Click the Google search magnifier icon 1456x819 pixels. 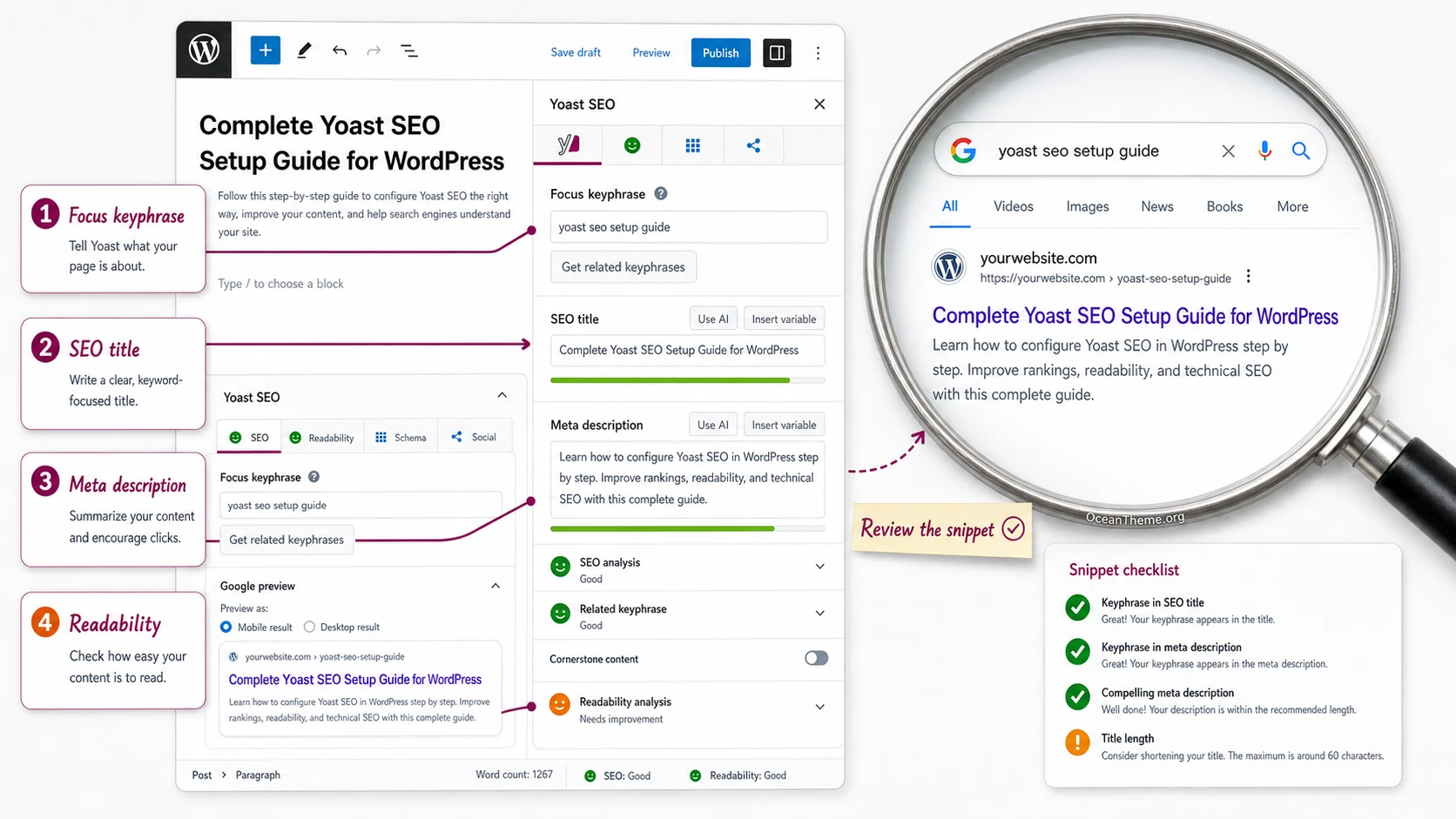click(x=1301, y=151)
